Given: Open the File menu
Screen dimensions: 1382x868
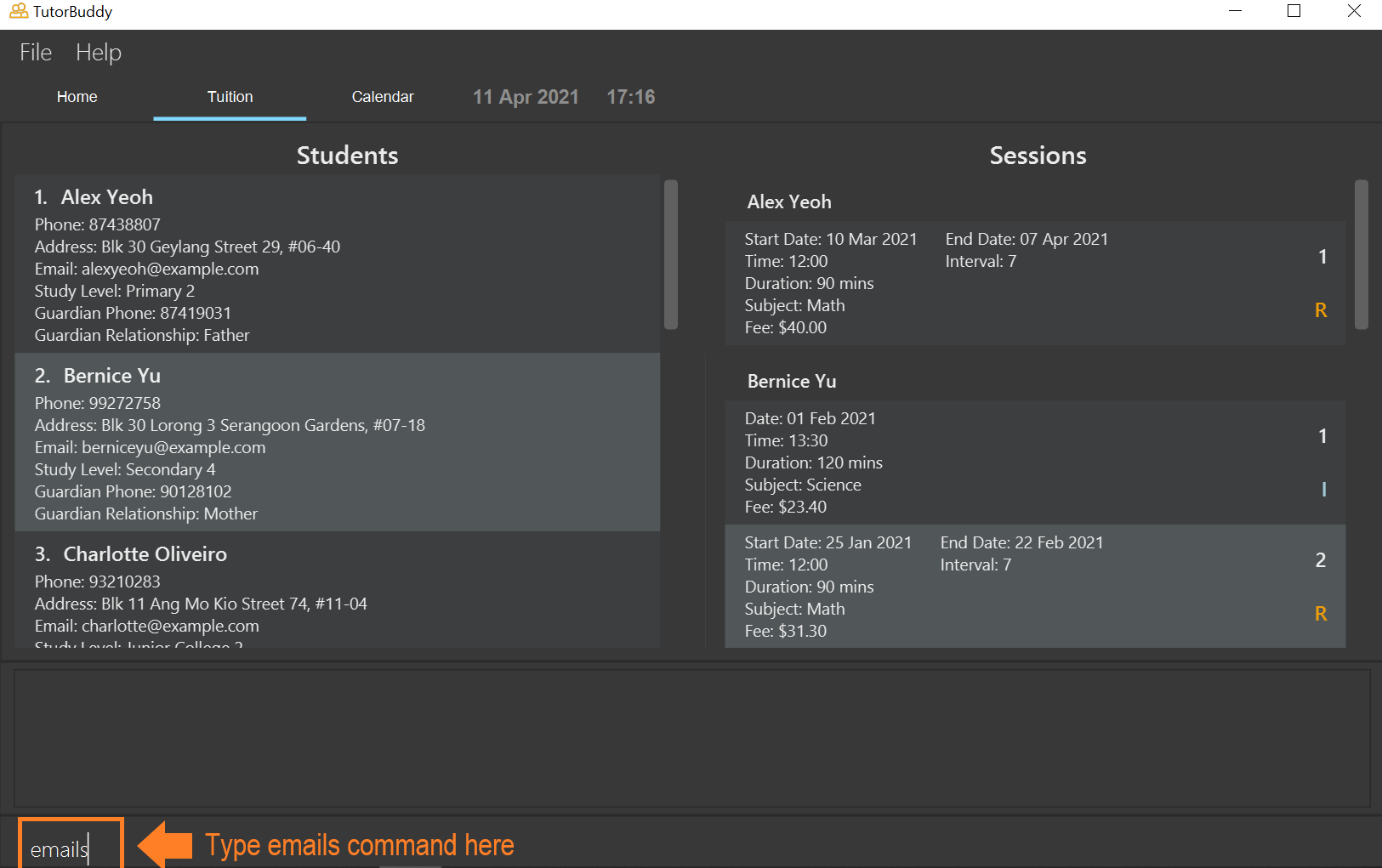Looking at the screenshot, I should click(x=36, y=53).
